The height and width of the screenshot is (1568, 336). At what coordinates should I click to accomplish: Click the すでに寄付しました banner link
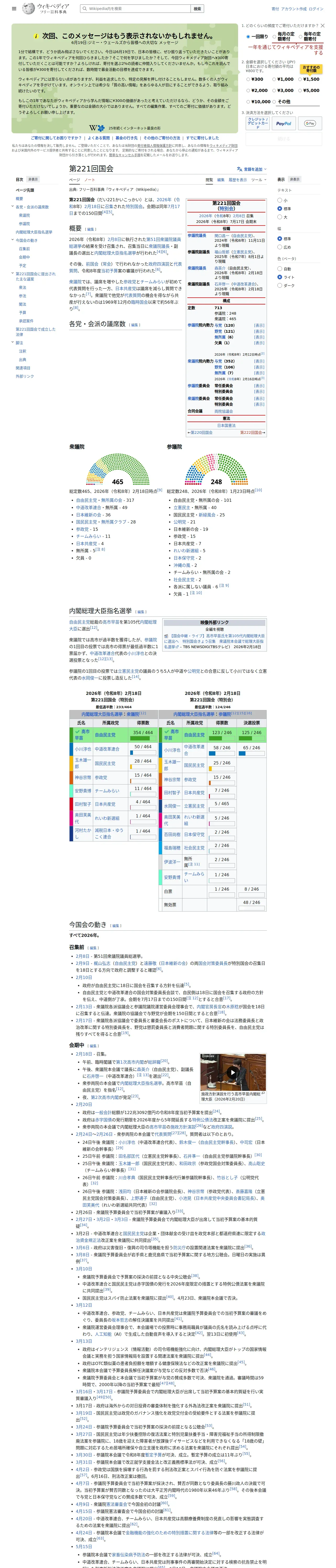point(203,138)
